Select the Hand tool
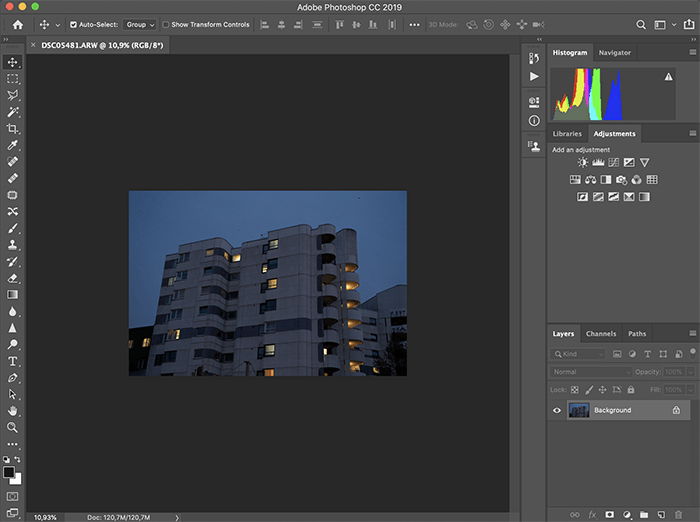Screen dimensions: 700x522 click(13, 410)
